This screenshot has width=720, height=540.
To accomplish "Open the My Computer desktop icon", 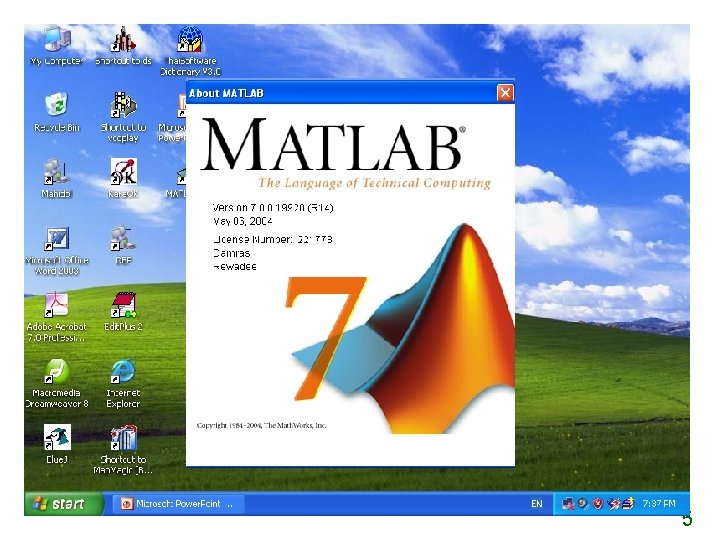I will pyautogui.click(x=57, y=46).
